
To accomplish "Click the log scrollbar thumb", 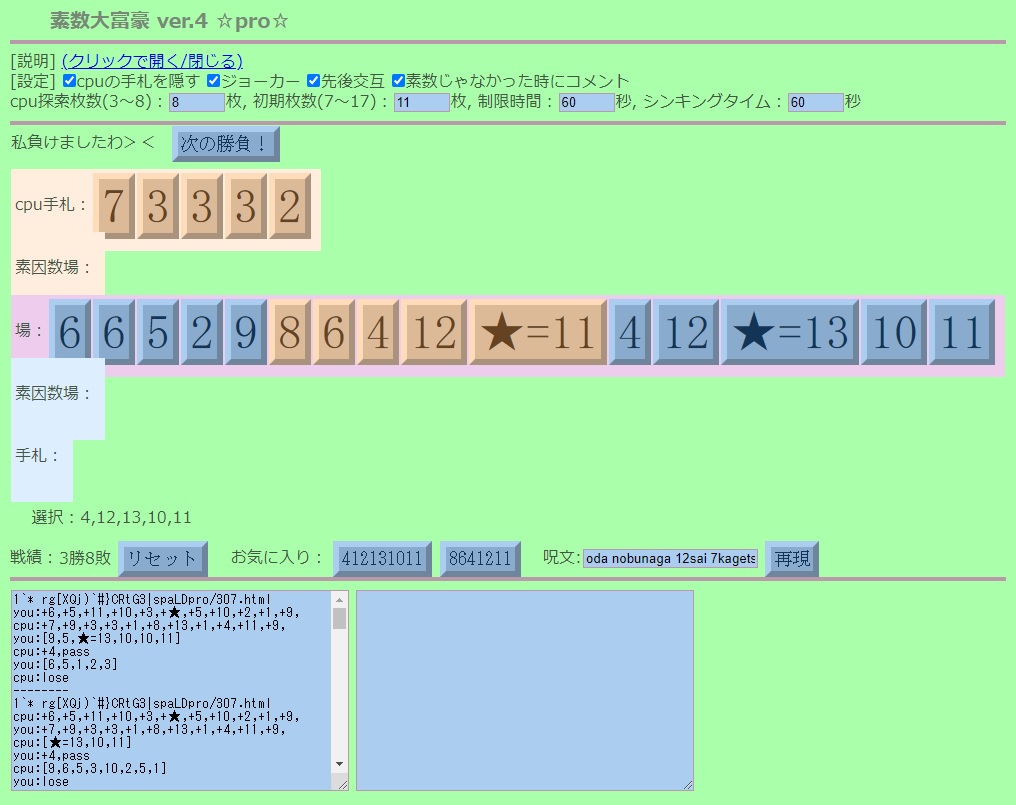I will click(340, 618).
